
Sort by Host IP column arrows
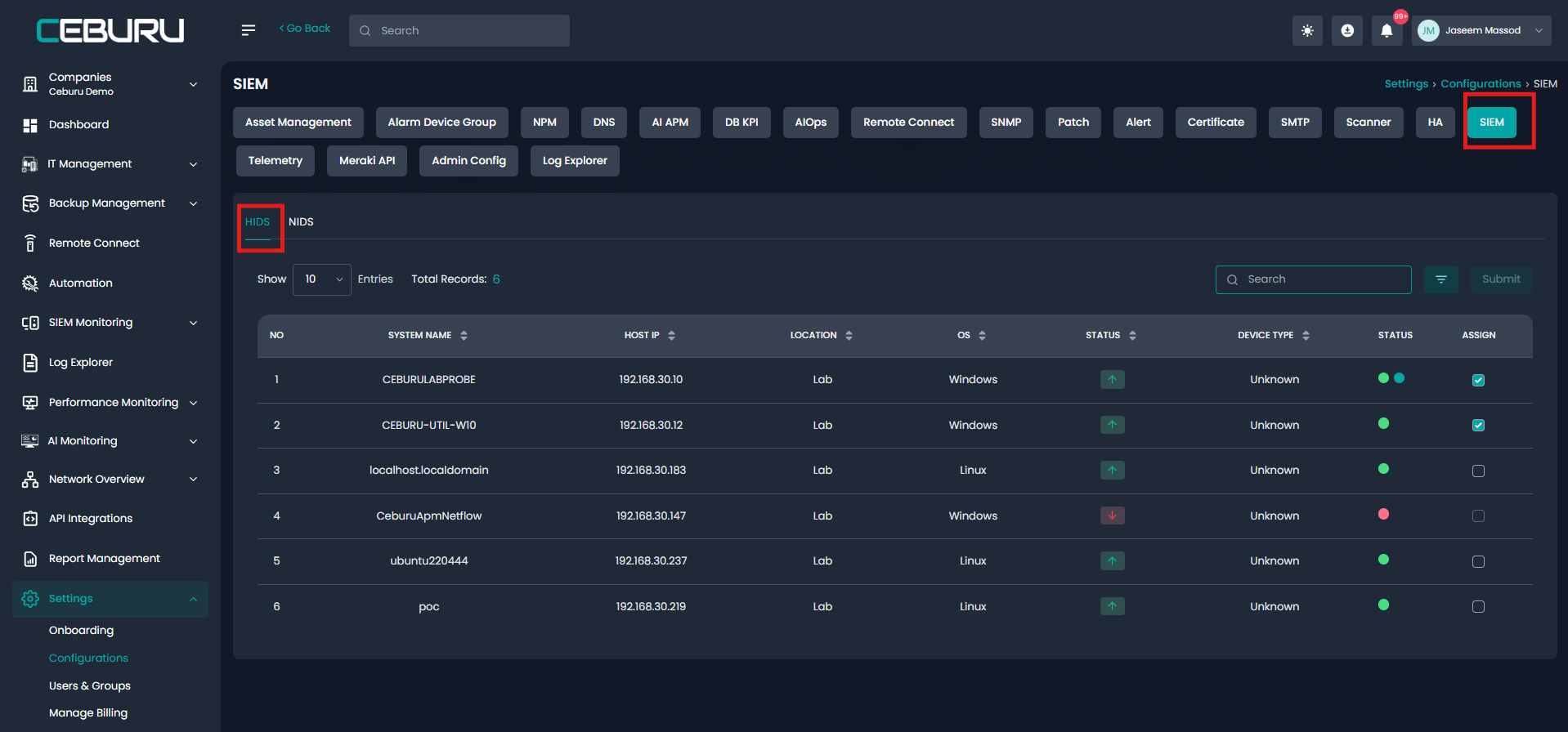coord(671,336)
